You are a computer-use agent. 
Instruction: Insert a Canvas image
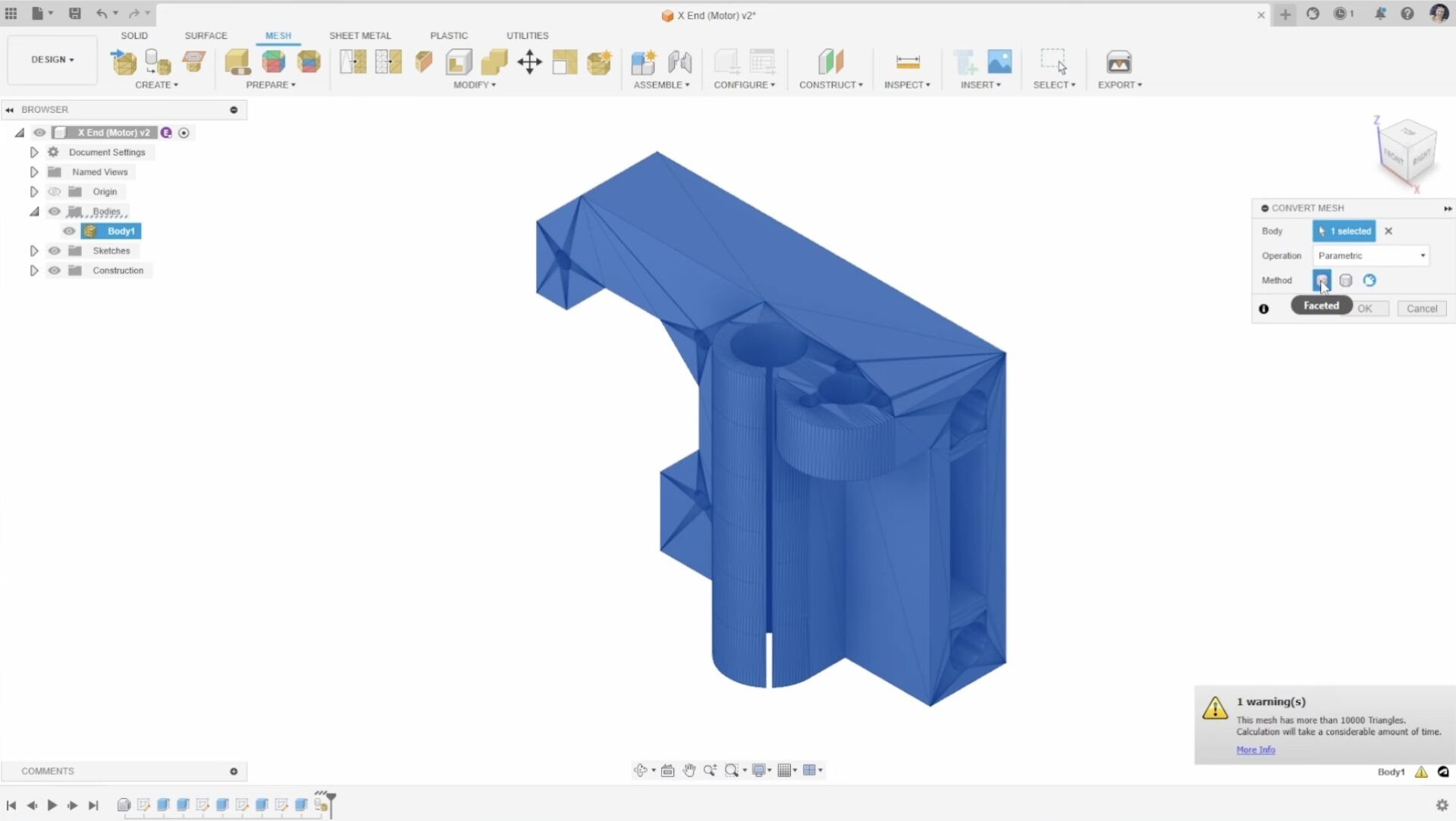click(x=1001, y=63)
